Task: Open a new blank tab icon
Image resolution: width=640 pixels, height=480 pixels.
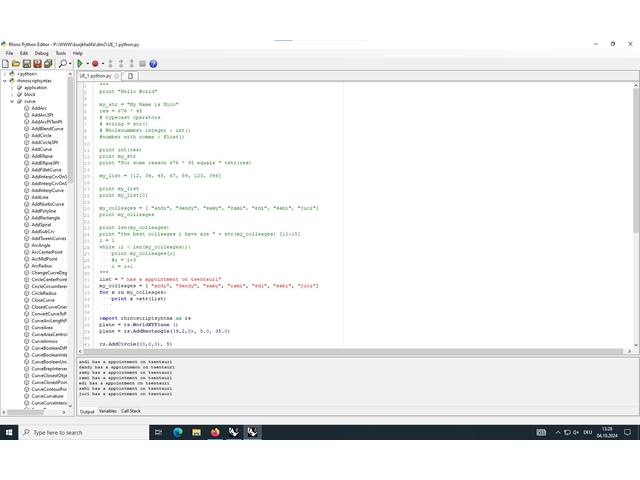Action: (131, 76)
